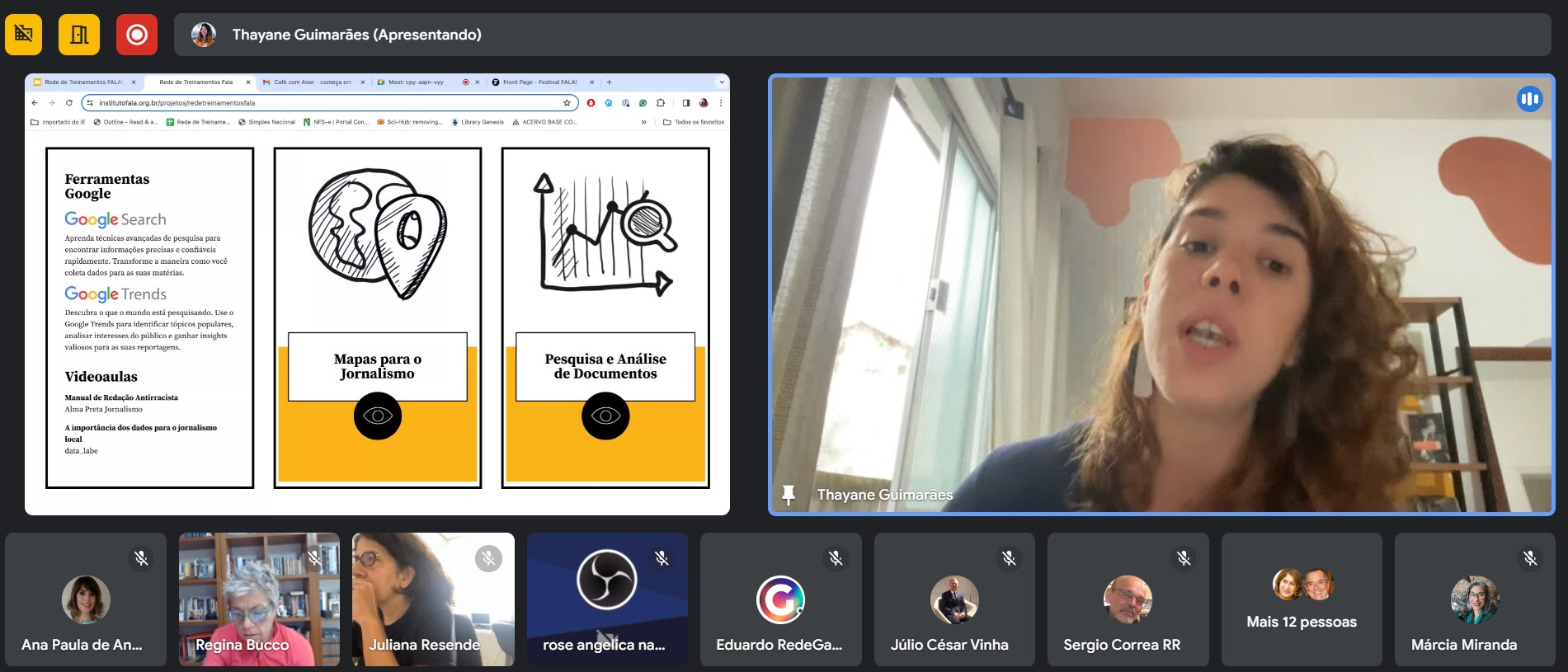This screenshot has width=1568, height=672.
Task: Click the muted mic icon on Márcia Miranda's tile
Action: [1530, 558]
